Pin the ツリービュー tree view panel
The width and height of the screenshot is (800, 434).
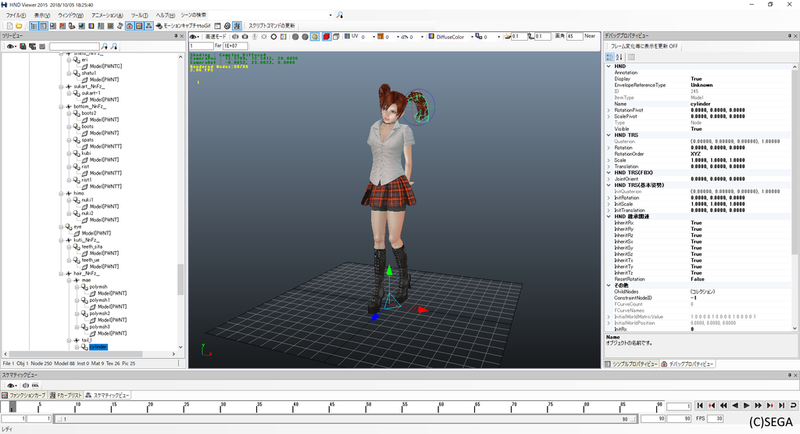click(176, 36)
